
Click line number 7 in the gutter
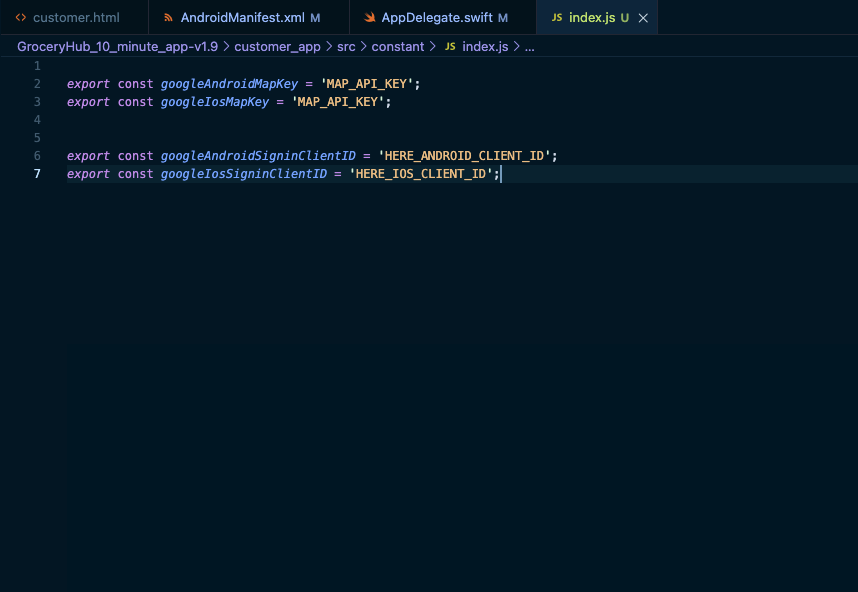tap(37, 174)
